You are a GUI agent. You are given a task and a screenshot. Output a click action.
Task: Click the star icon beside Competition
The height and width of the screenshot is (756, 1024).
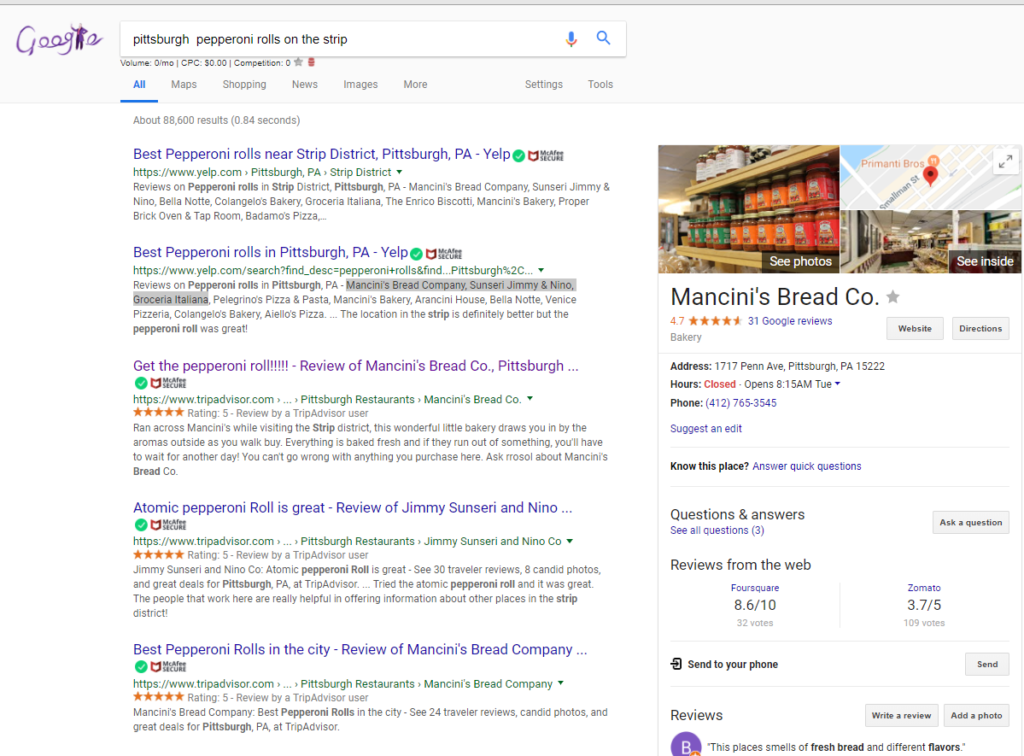[x=298, y=63]
